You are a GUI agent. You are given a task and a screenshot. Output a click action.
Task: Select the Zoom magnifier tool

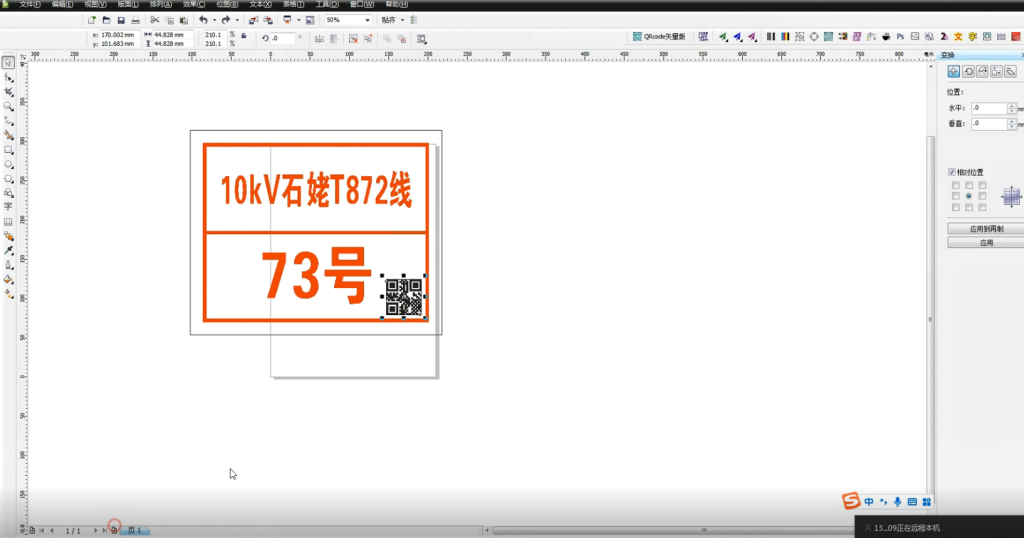click(x=8, y=105)
